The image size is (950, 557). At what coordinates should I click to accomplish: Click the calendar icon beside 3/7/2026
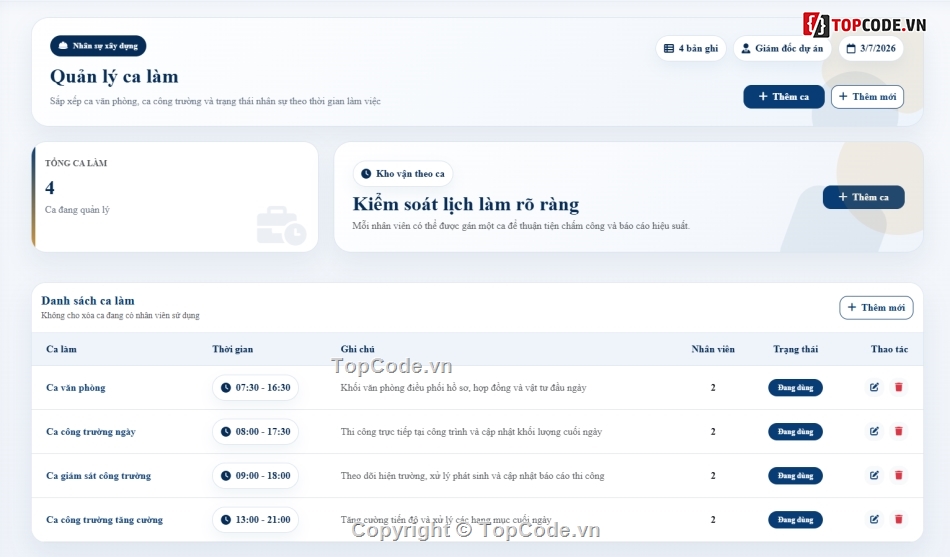pyautogui.click(x=851, y=48)
